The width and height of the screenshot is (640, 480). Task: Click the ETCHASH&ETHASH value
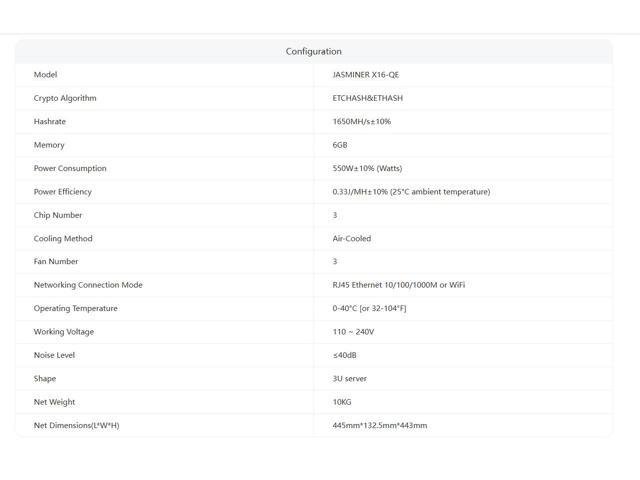pos(368,98)
